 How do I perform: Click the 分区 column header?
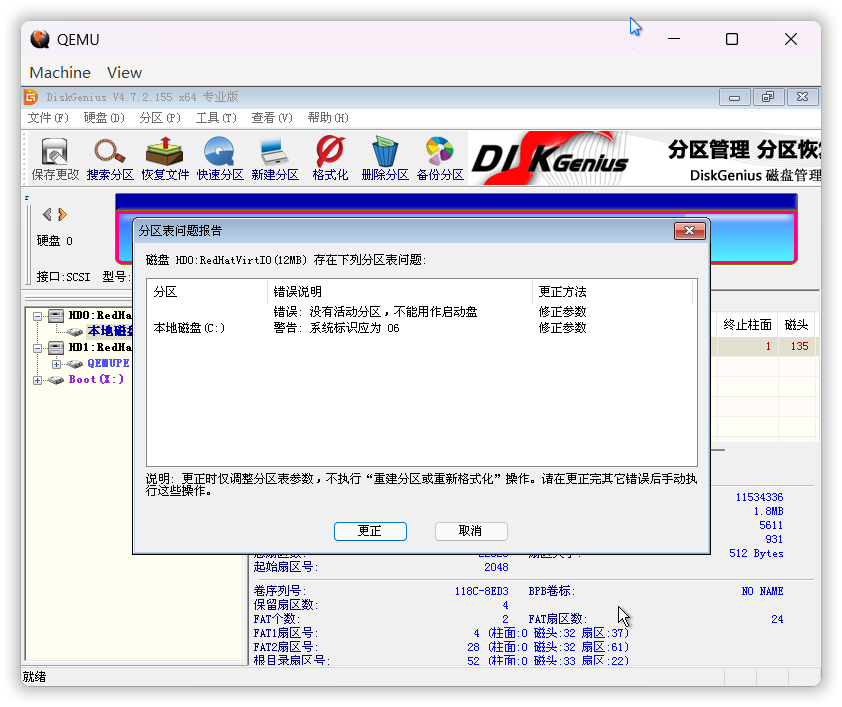(207, 291)
